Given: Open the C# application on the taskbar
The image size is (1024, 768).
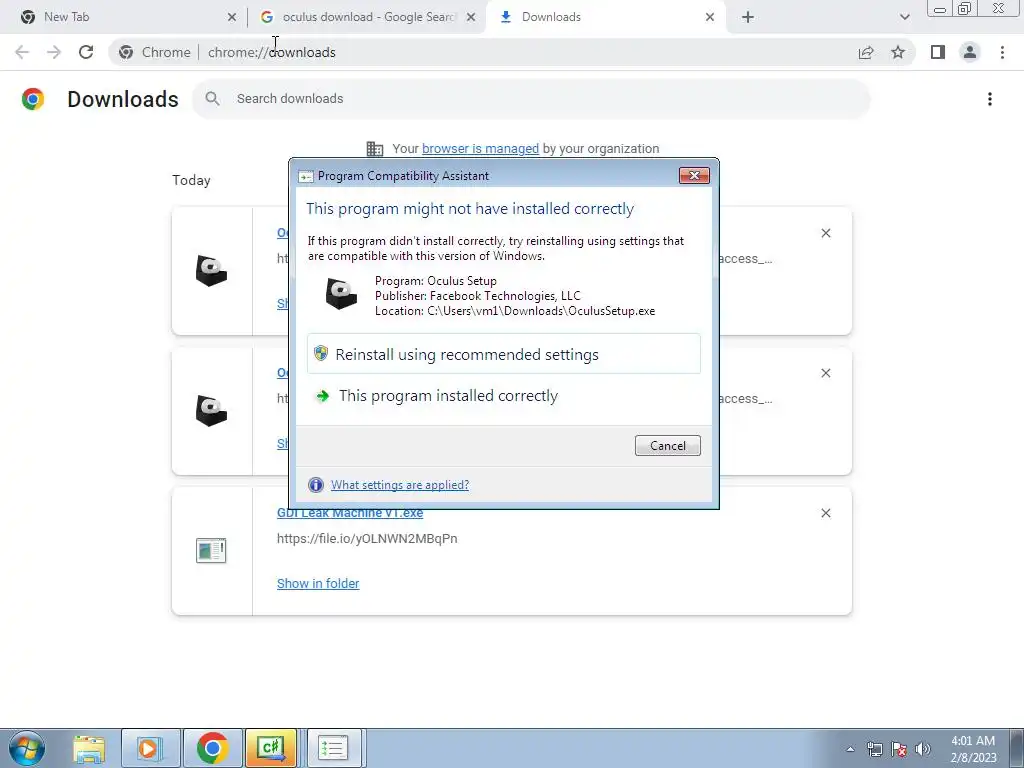Looking at the screenshot, I should click(271, 748).
